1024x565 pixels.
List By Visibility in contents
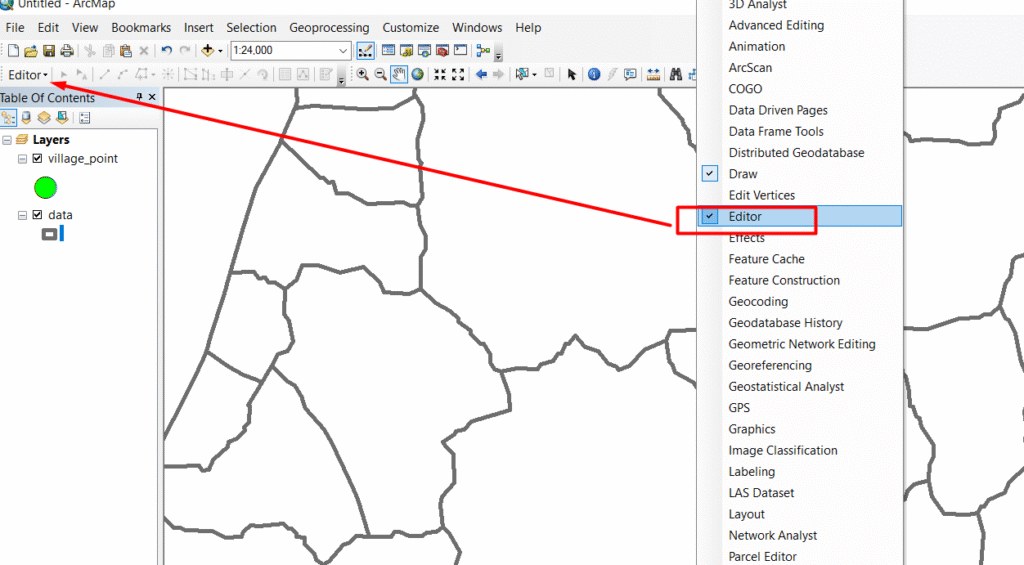pyautogui.click(x=44, y=118)
